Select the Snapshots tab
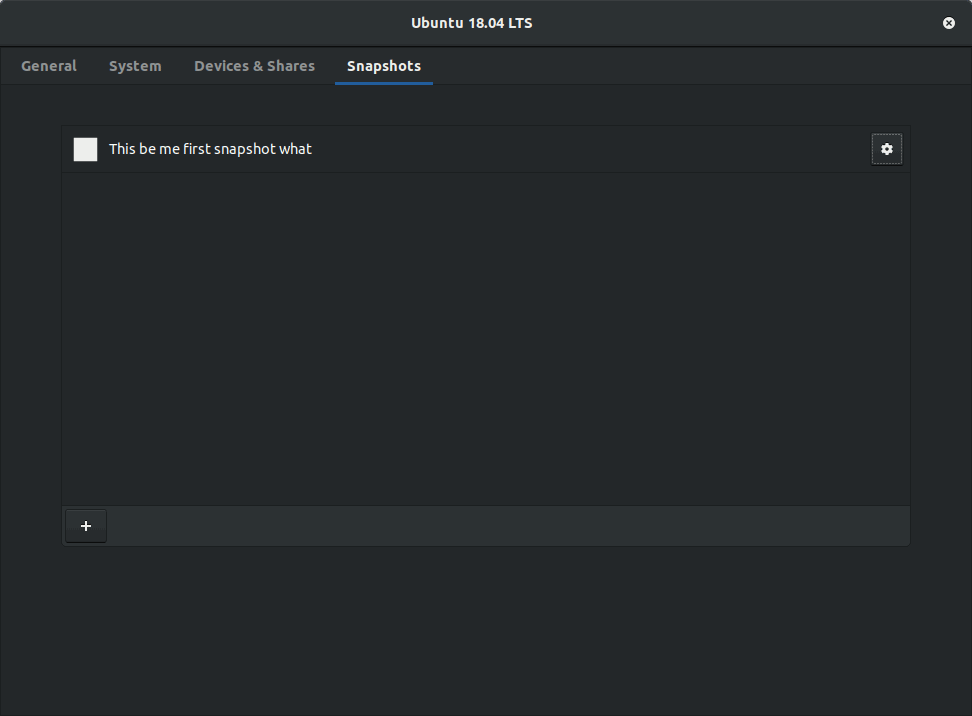The image size is (972, 716). point(384,66)
